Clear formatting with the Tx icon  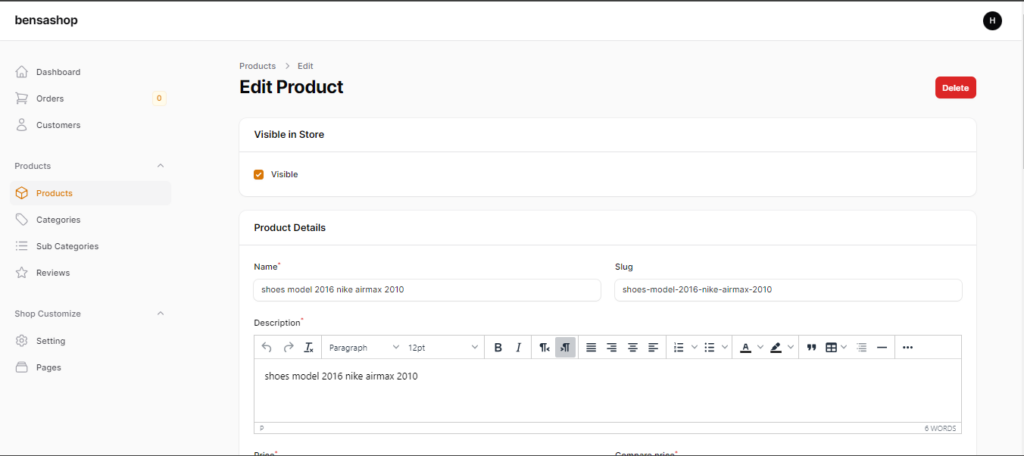coord(309,348)
